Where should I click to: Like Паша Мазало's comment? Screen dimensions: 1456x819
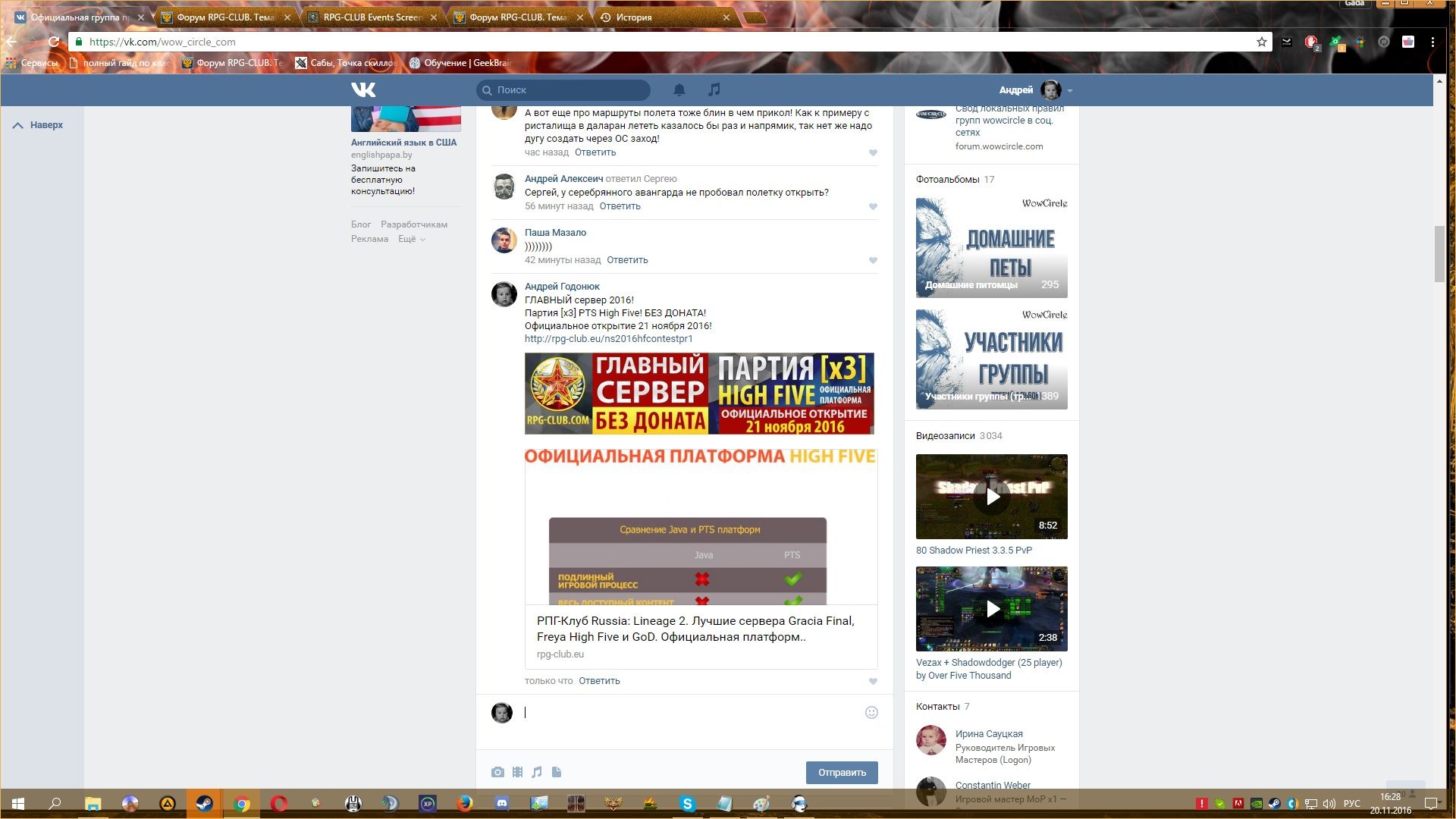(873, 260)
